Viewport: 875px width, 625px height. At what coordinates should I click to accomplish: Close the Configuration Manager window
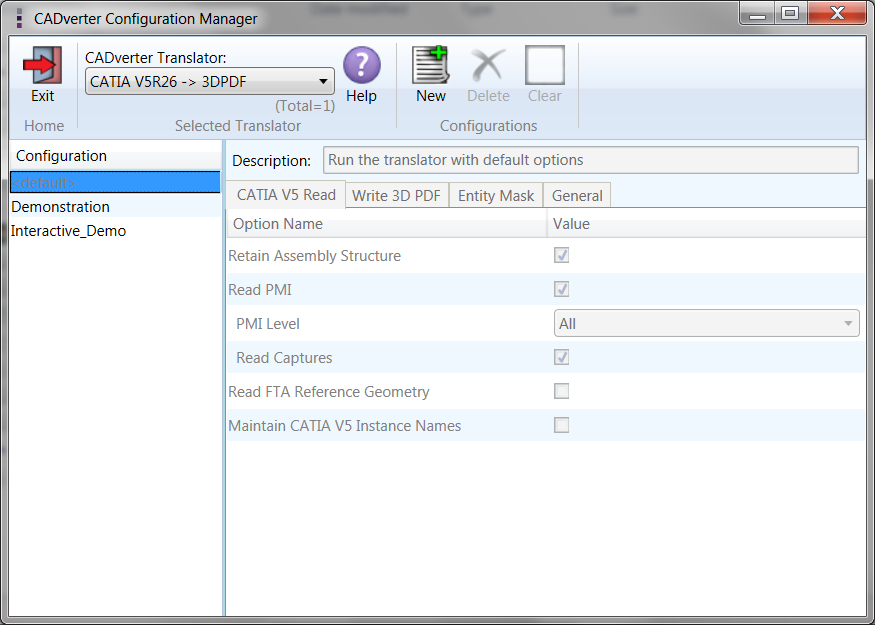point(837,13)
